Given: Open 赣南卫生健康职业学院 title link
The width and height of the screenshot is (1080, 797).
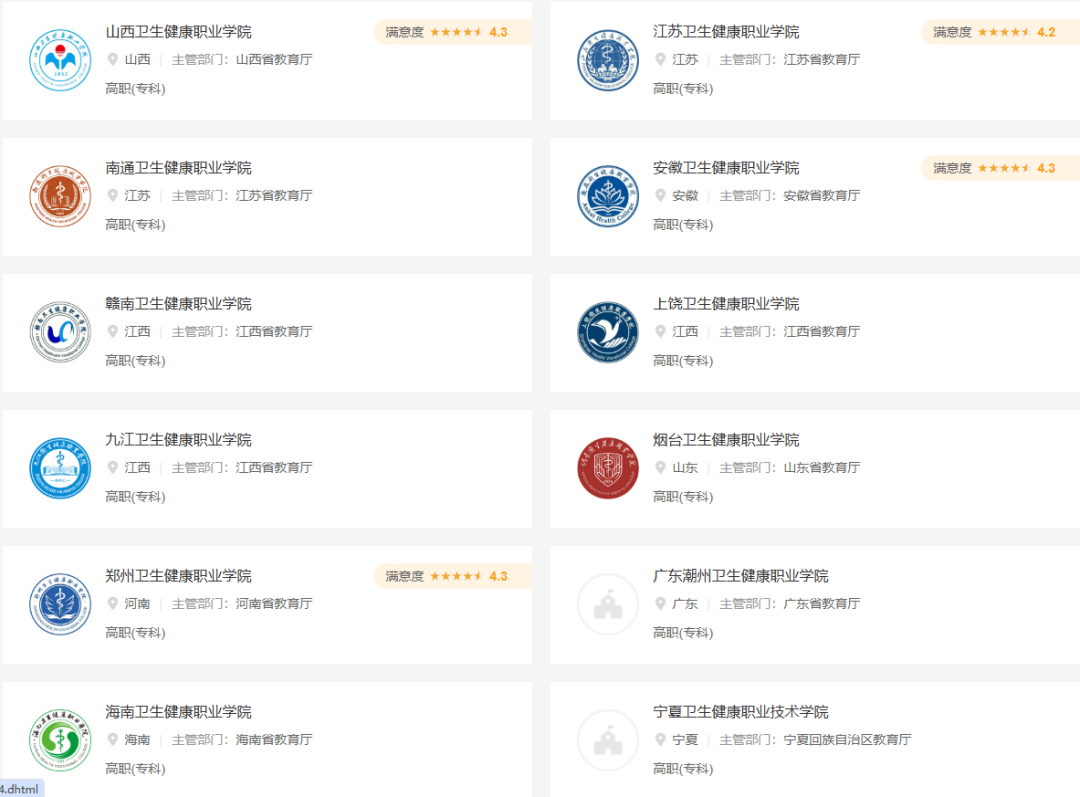Looking at the screenshot, I should pyautogui.click(x=178, y=304).
